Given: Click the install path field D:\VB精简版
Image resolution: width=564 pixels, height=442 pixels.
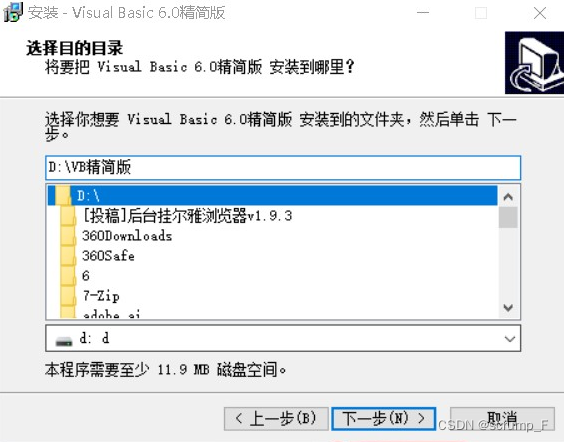Looking at the screenshot, I should [x=283, y=168].
